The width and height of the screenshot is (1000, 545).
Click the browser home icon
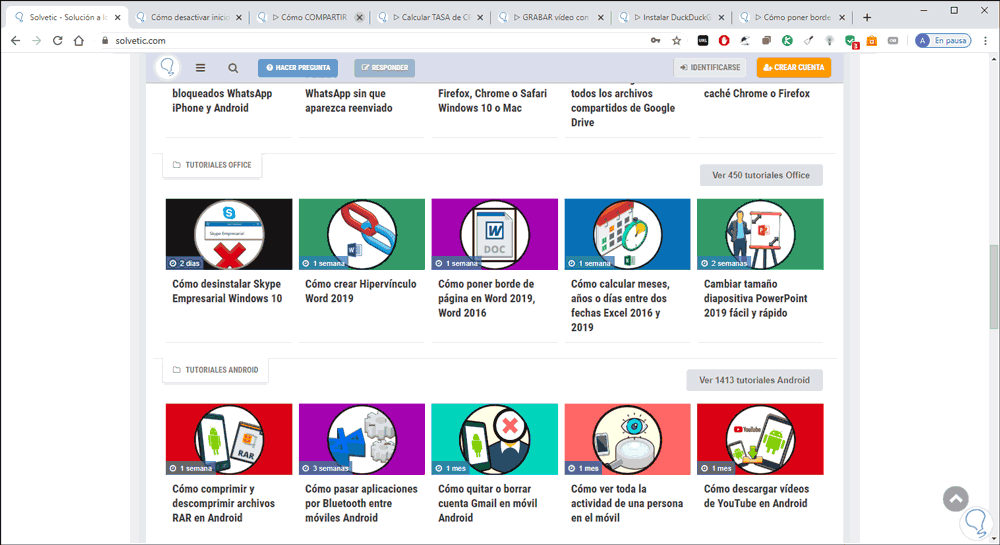(79, 40)
